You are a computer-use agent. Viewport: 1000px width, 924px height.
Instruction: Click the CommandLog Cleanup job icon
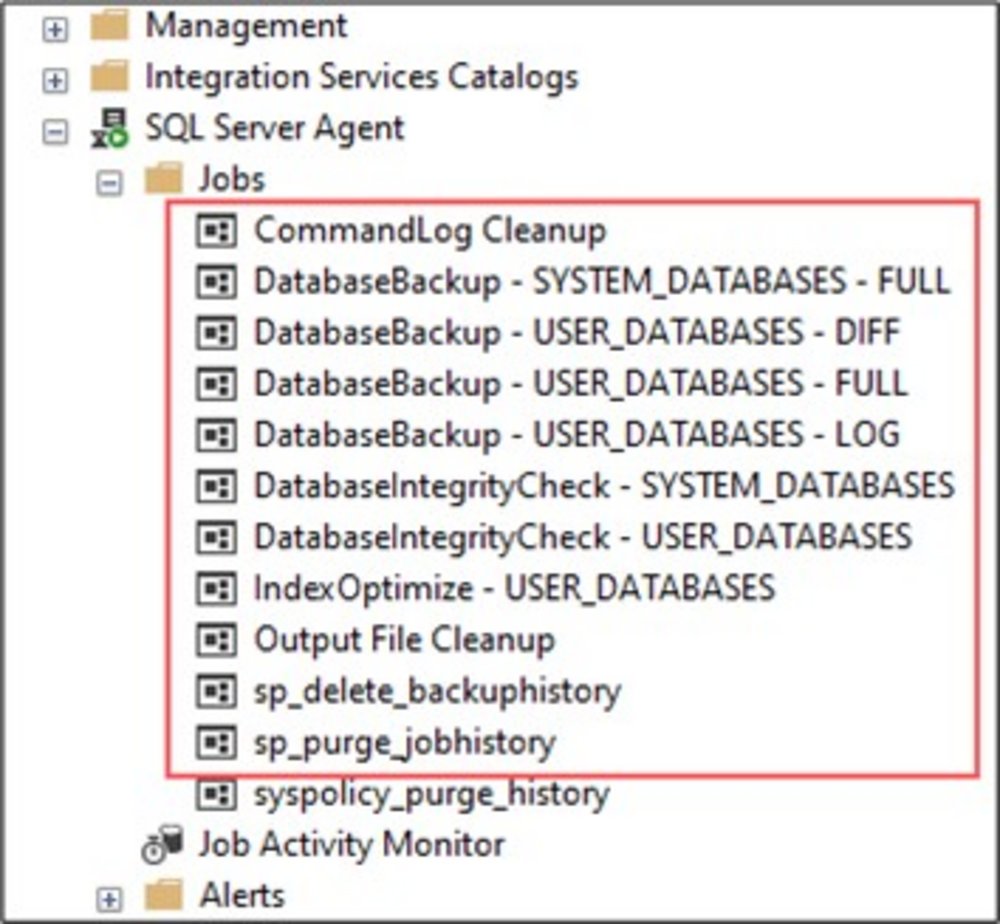(216, 231)
